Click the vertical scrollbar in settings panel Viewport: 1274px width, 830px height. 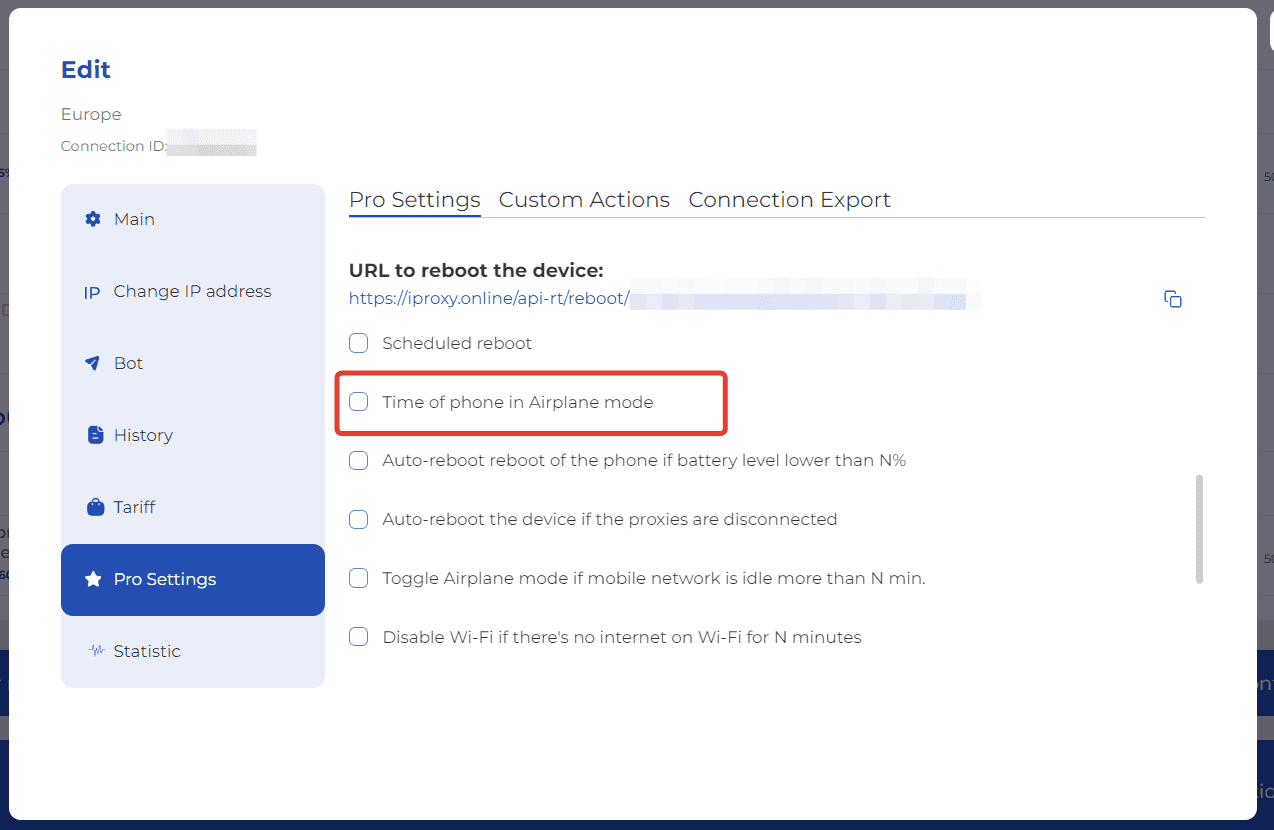pyautogui.click(x=1199, y=528)
